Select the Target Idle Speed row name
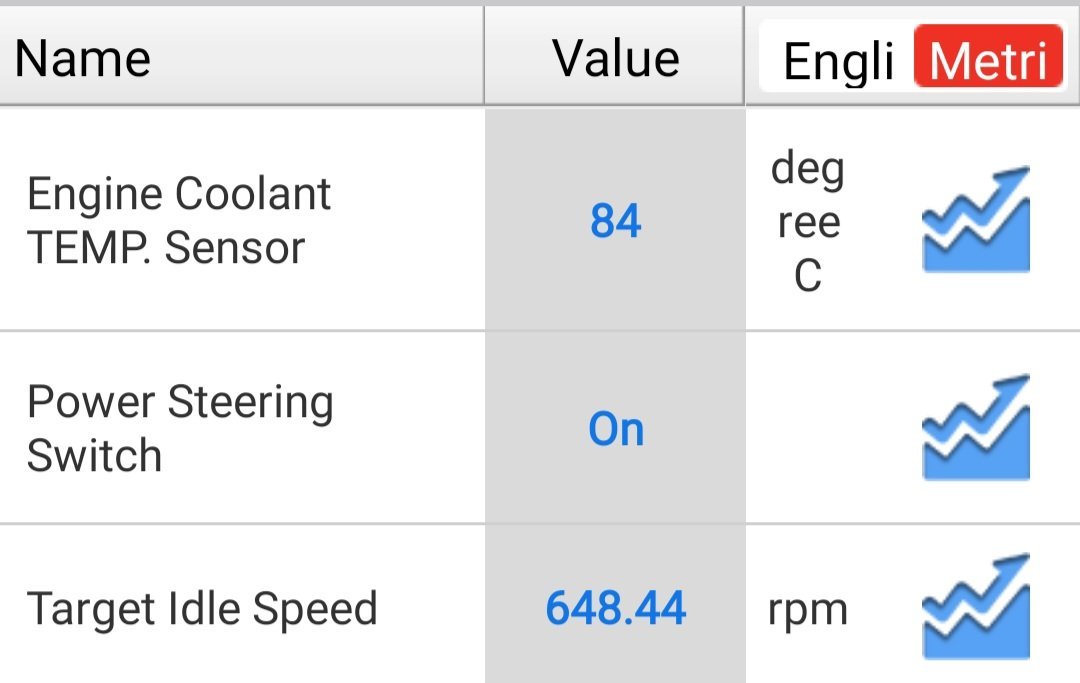The height and width of the screenshot is (683, 1080). tap(202, 609)
